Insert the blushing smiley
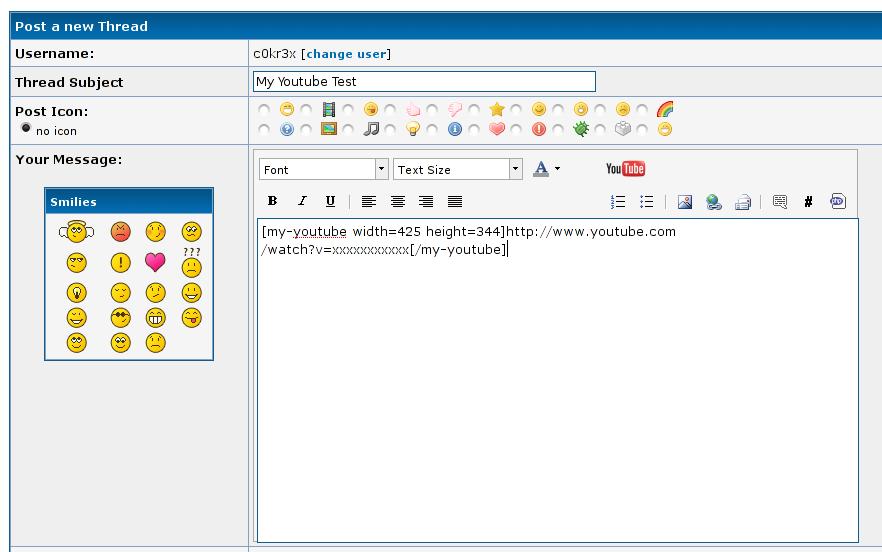Image resolution: width=882 pixels, height=552 pixels. (155, 231)
